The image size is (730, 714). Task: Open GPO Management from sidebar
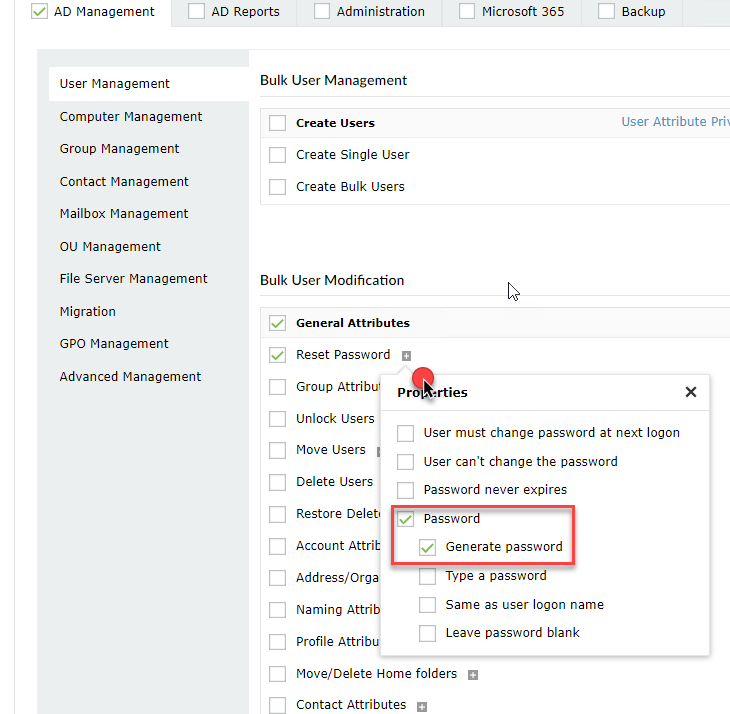pos(114,344)
